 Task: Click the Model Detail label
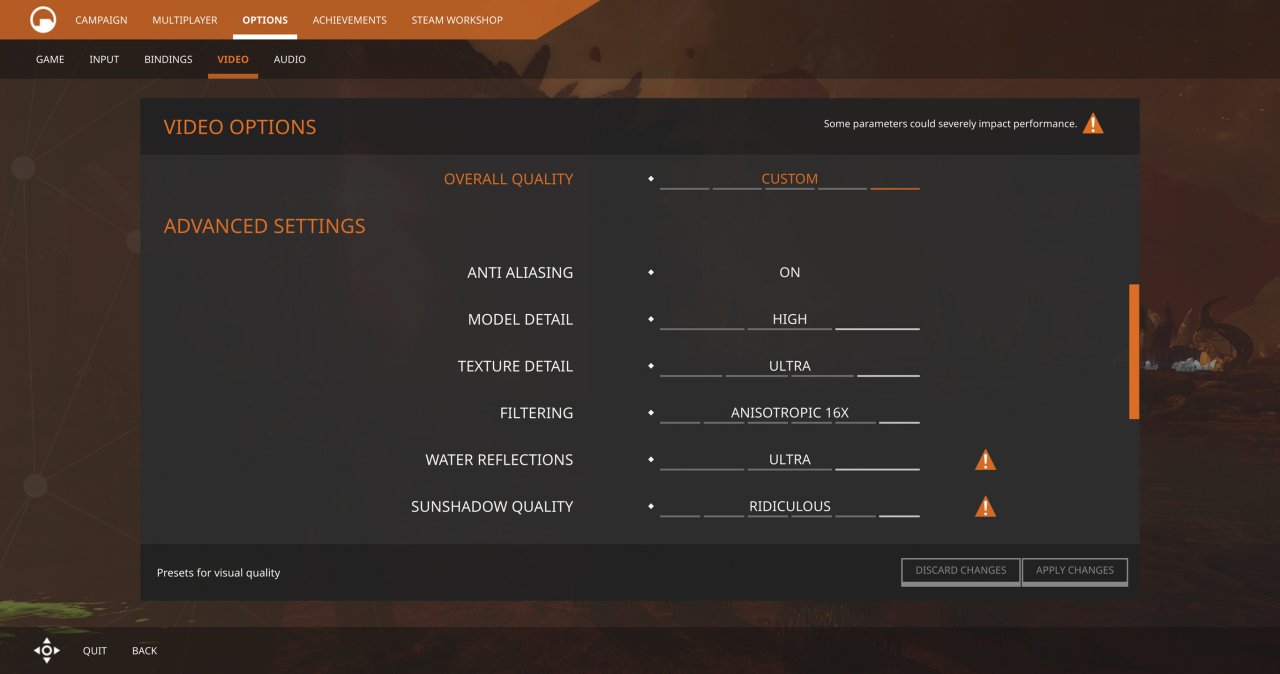coord(520,319)
